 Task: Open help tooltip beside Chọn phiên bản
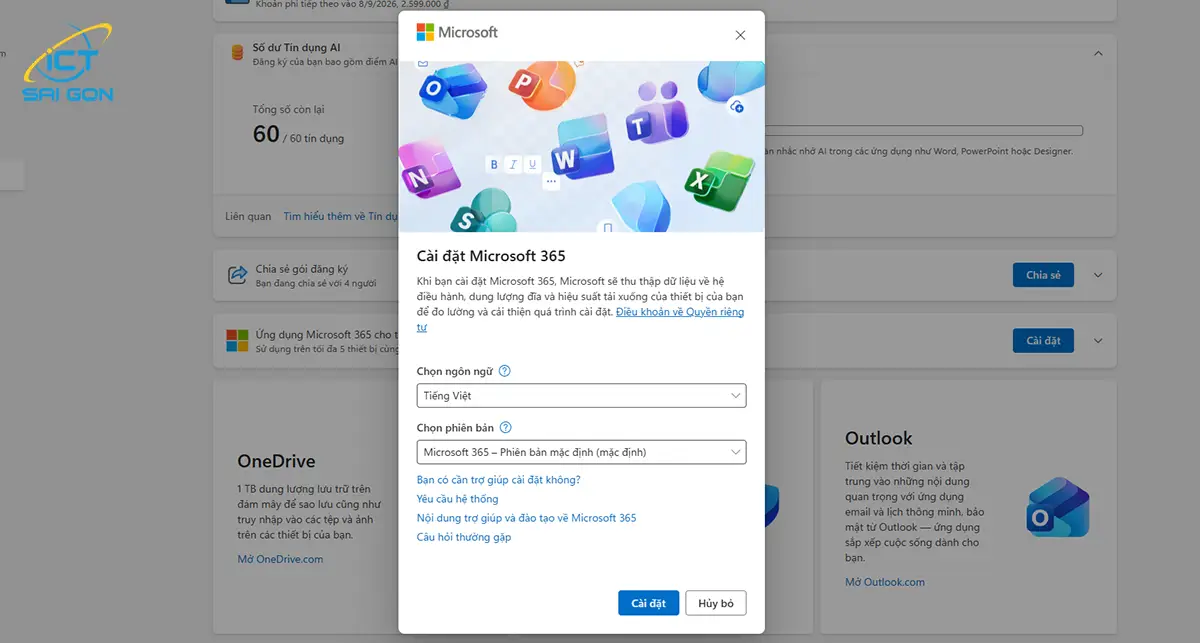[505, 428]
